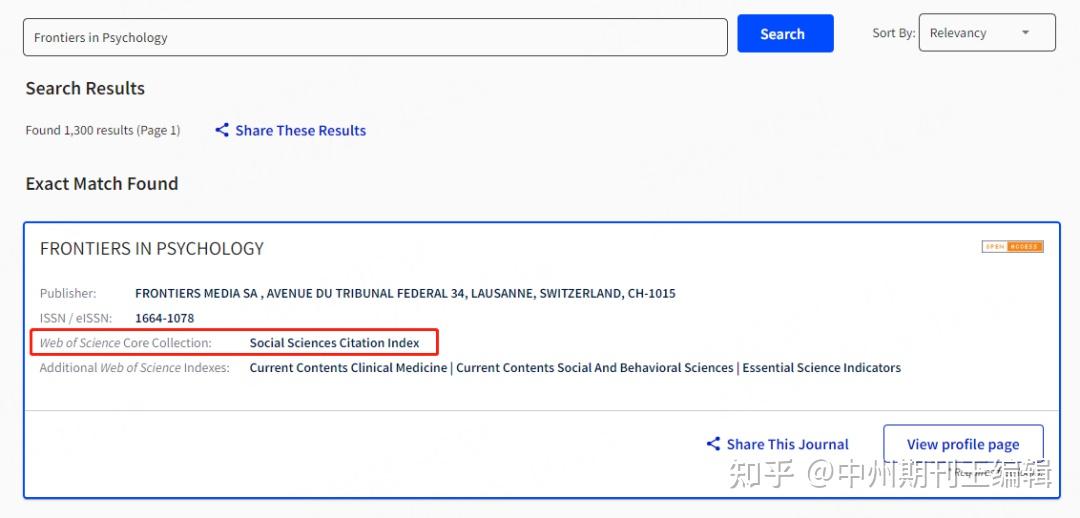
Task: Click Share This Journal link
Action: [787, 444]
